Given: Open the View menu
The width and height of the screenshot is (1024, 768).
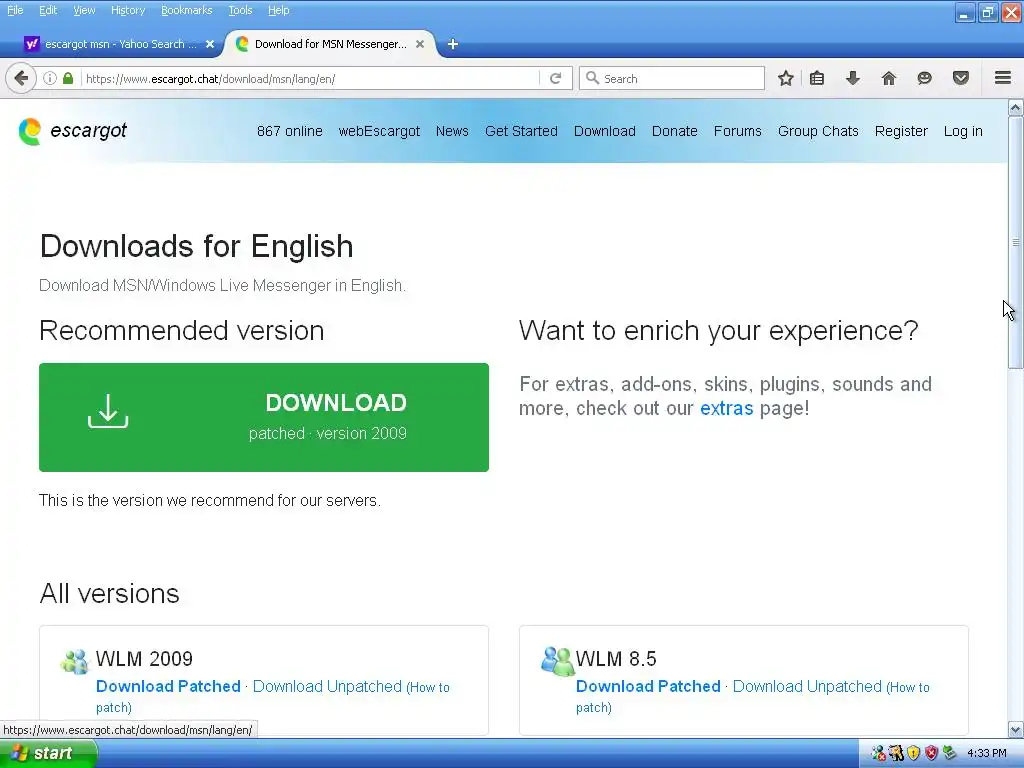Looking at the screenshot, I should 84,10.
